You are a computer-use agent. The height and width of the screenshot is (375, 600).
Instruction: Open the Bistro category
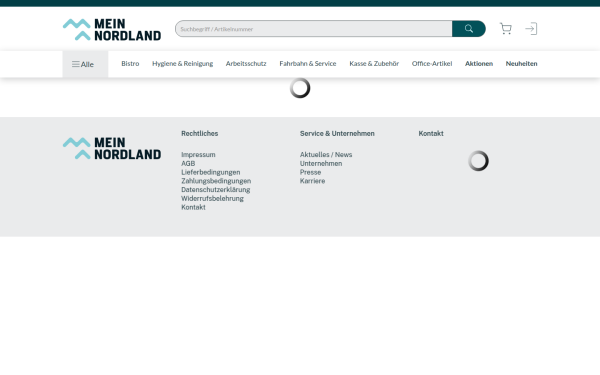tap(130, 64)
